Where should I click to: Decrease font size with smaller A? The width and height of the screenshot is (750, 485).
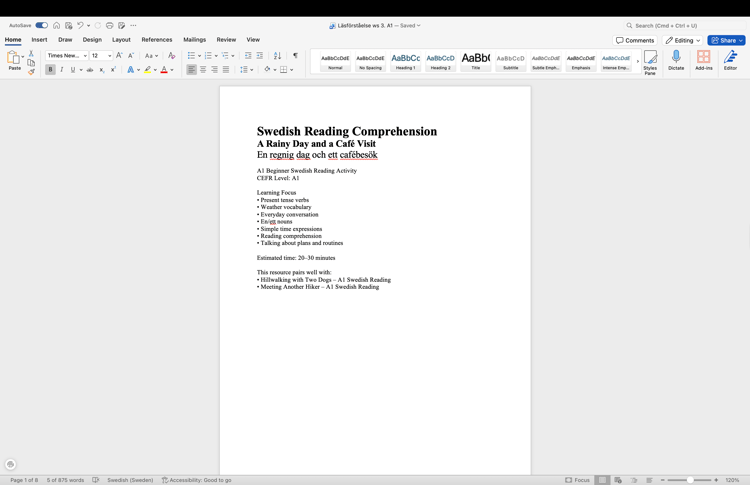pyautogui.click(x=131, y=55)
